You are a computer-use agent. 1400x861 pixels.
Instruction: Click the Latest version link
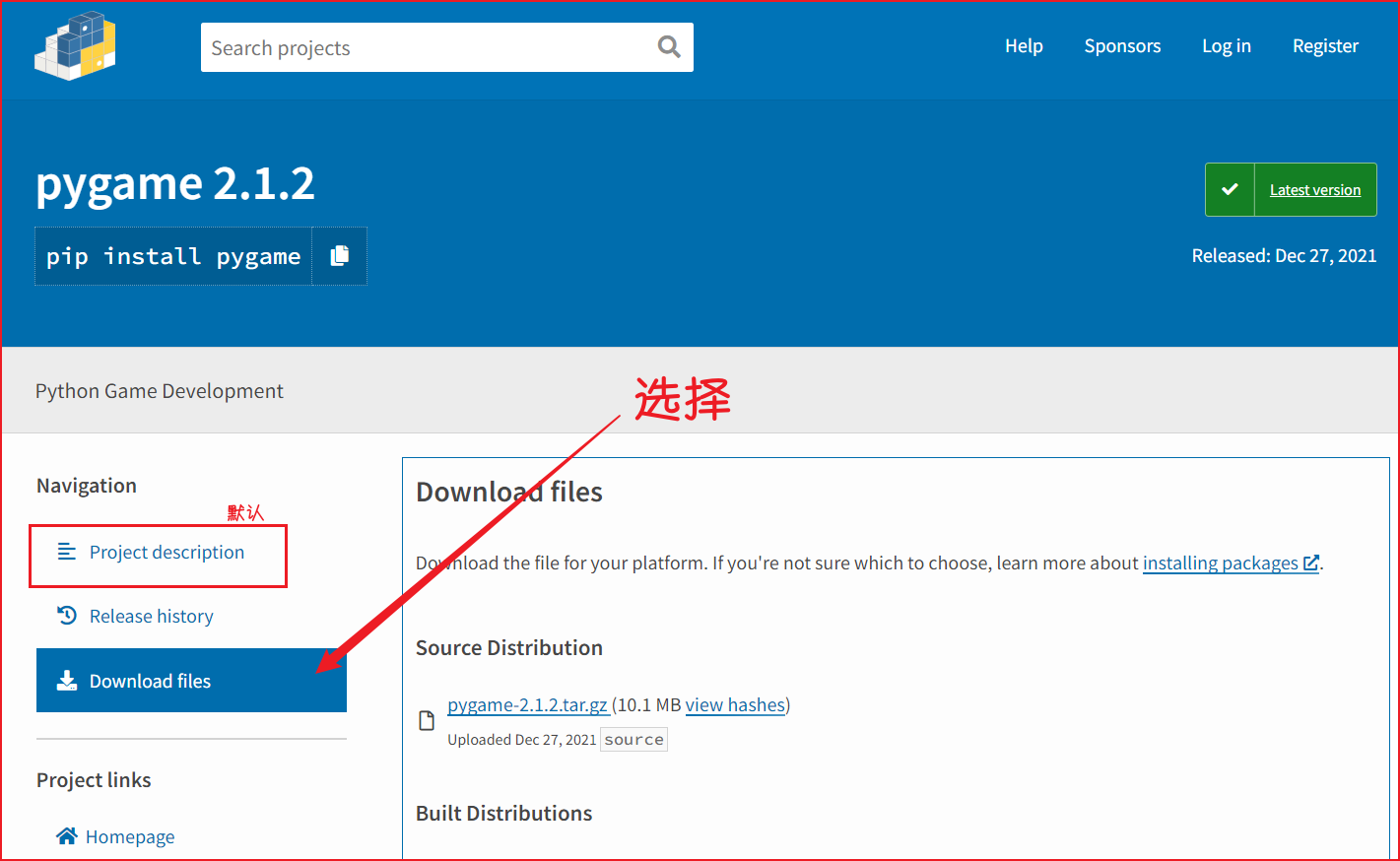coord(1314,190)
